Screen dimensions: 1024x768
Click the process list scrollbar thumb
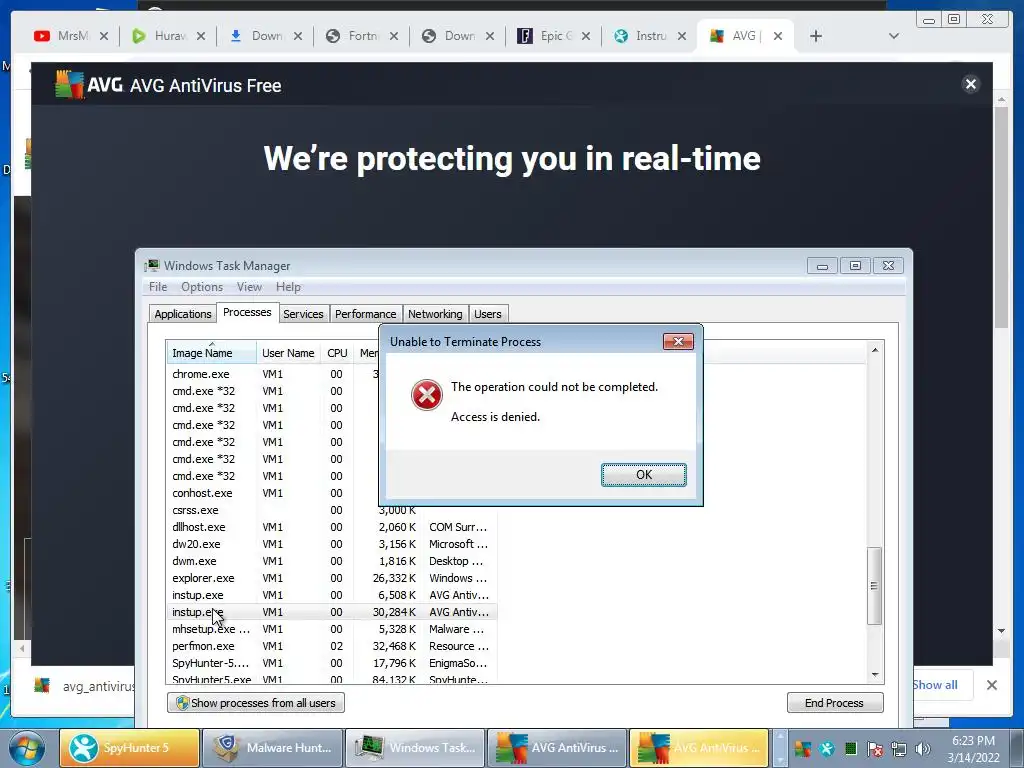click(874, 586)
